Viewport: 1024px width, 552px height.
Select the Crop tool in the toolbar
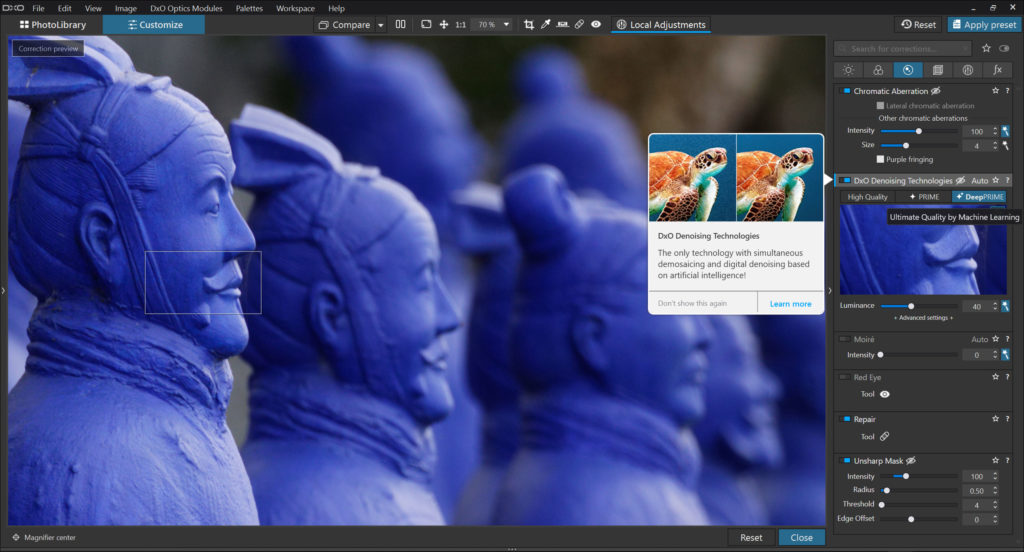tap(529, 24)
